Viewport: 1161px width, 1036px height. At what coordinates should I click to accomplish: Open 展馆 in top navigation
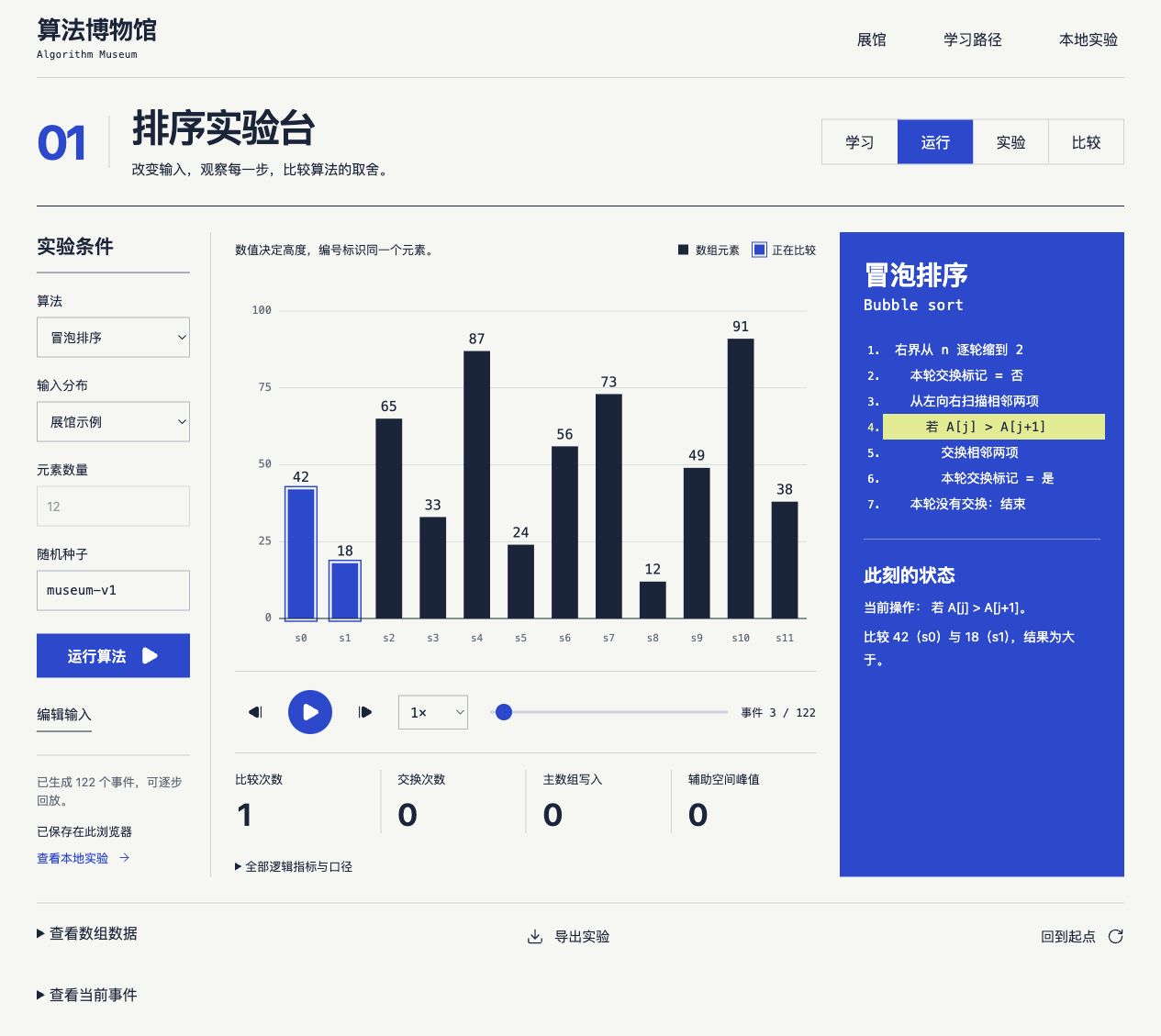(872, 39)
